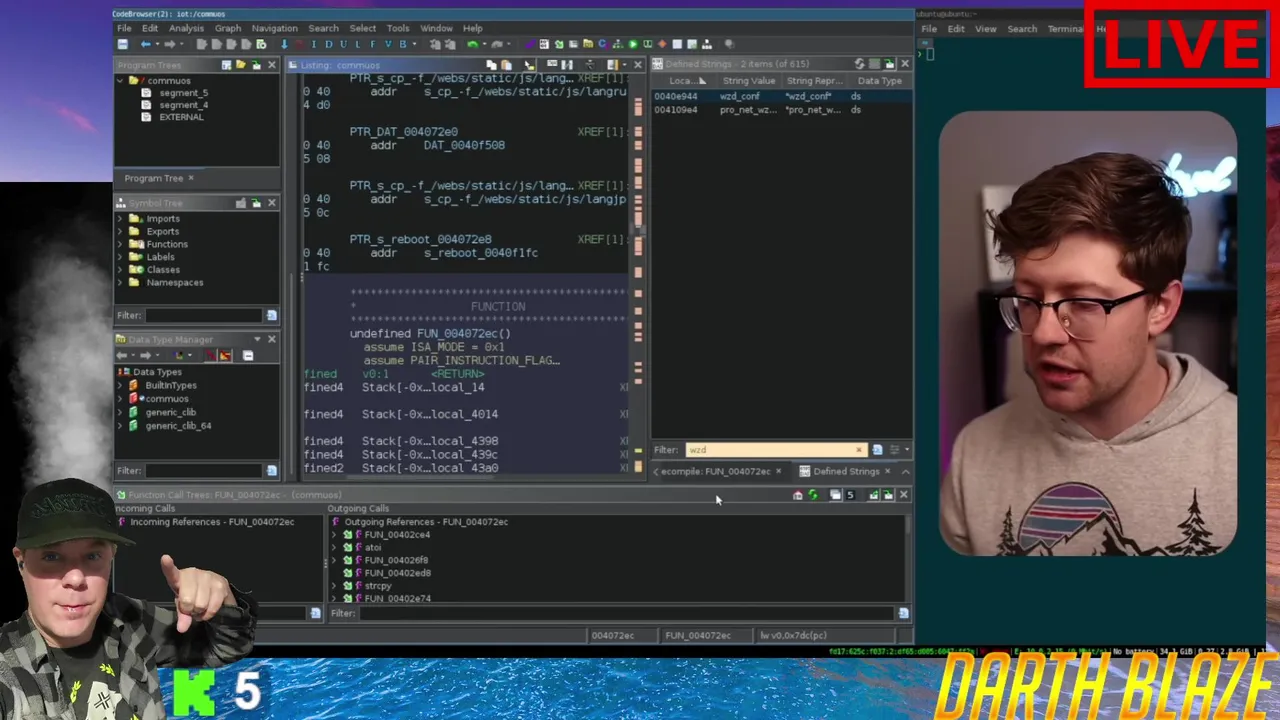Click the 'U' next undefined navigation icon

(x=343, y=44)
